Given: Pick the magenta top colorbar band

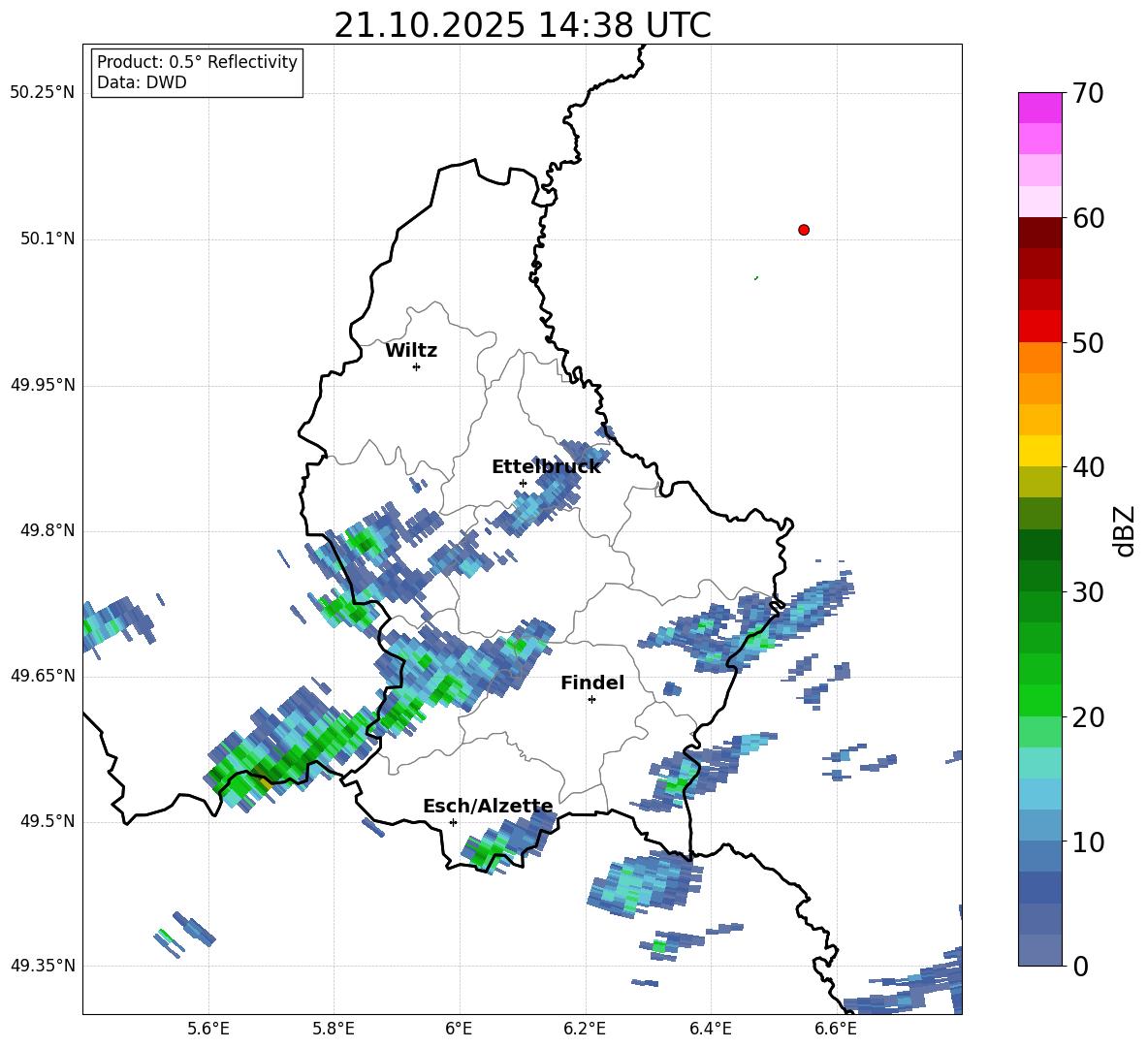Looking at the screenshot, I should 1039,108.
